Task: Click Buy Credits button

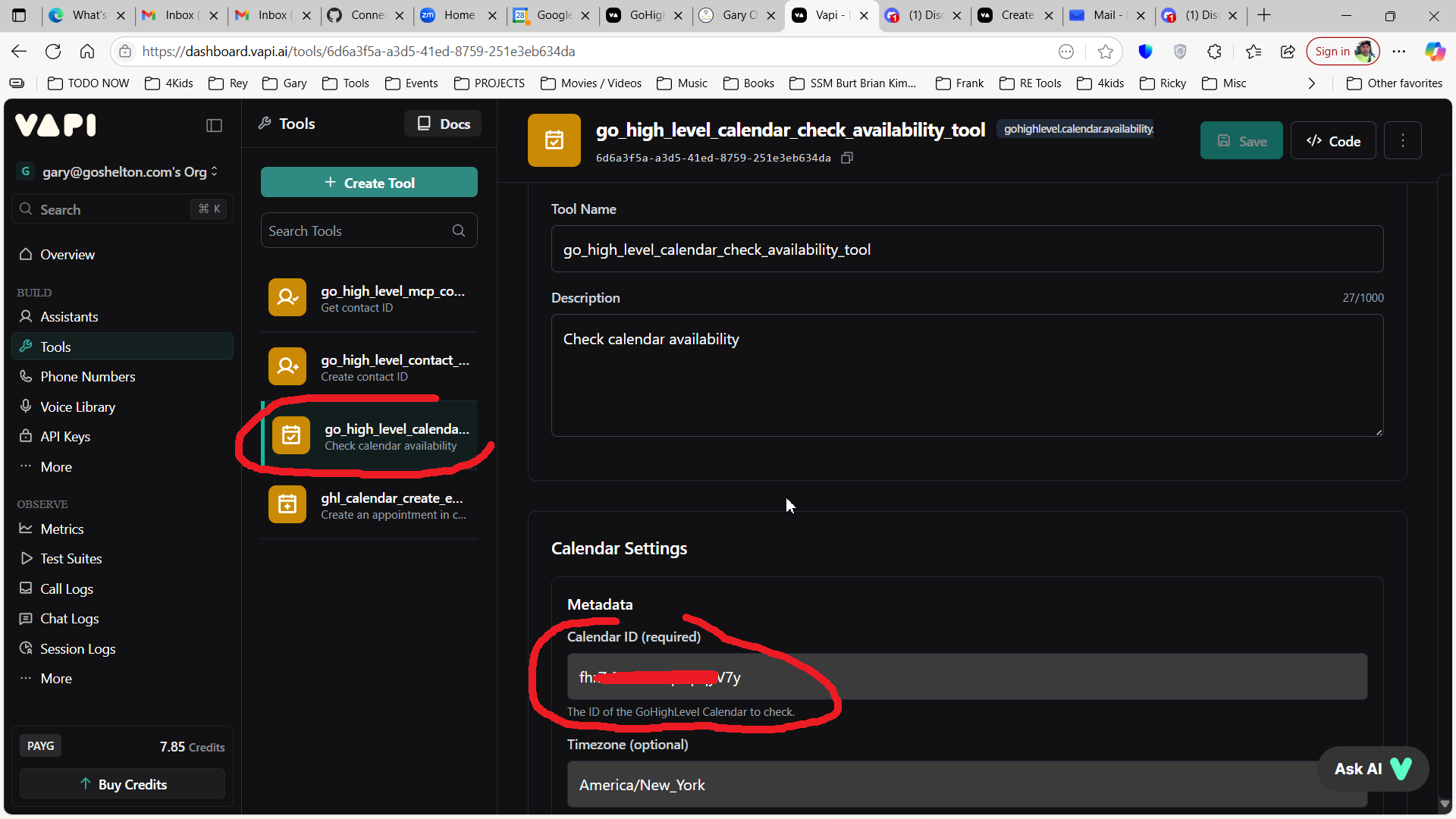Action: [x=122, y=784]
